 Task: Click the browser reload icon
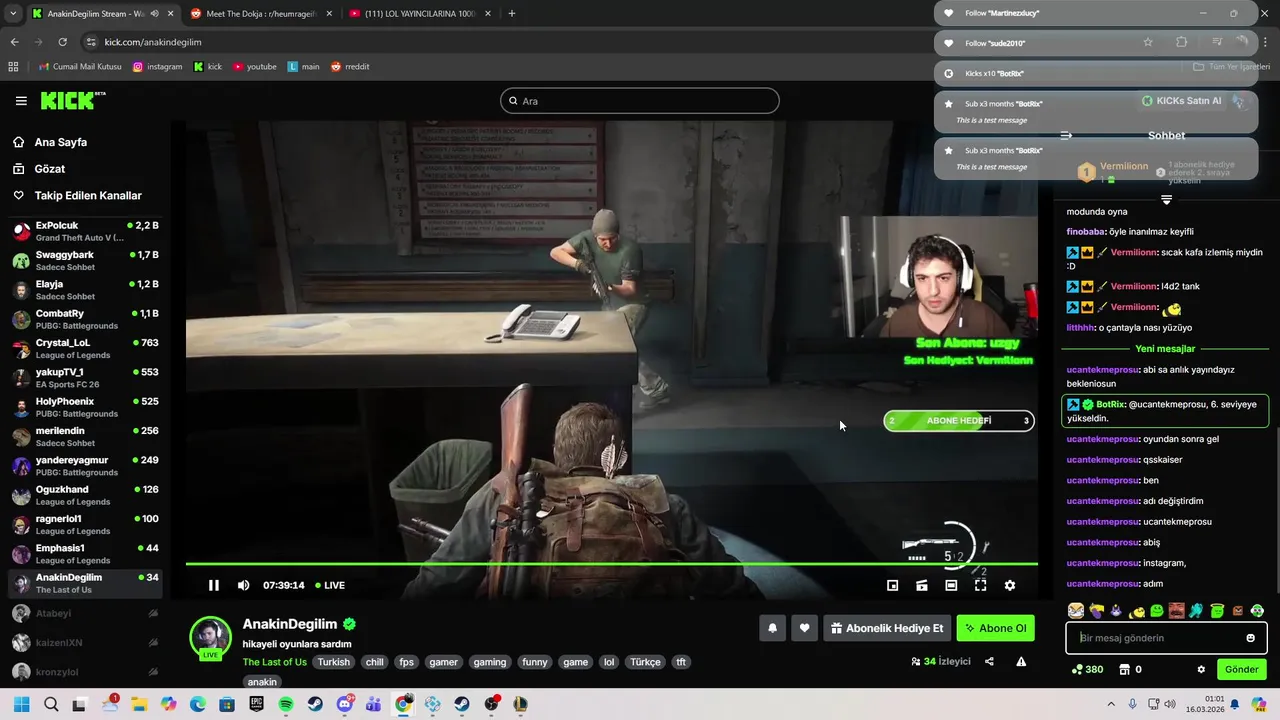click(62, 42)
